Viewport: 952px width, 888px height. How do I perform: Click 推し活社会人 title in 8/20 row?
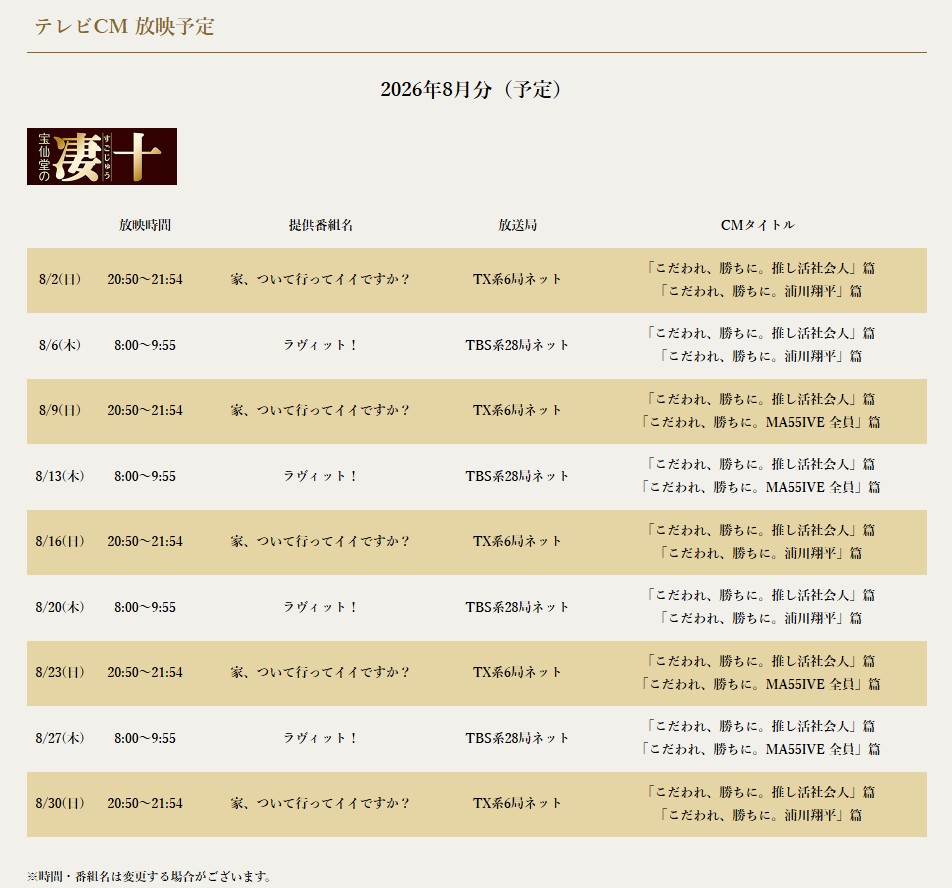coord(761,595)
